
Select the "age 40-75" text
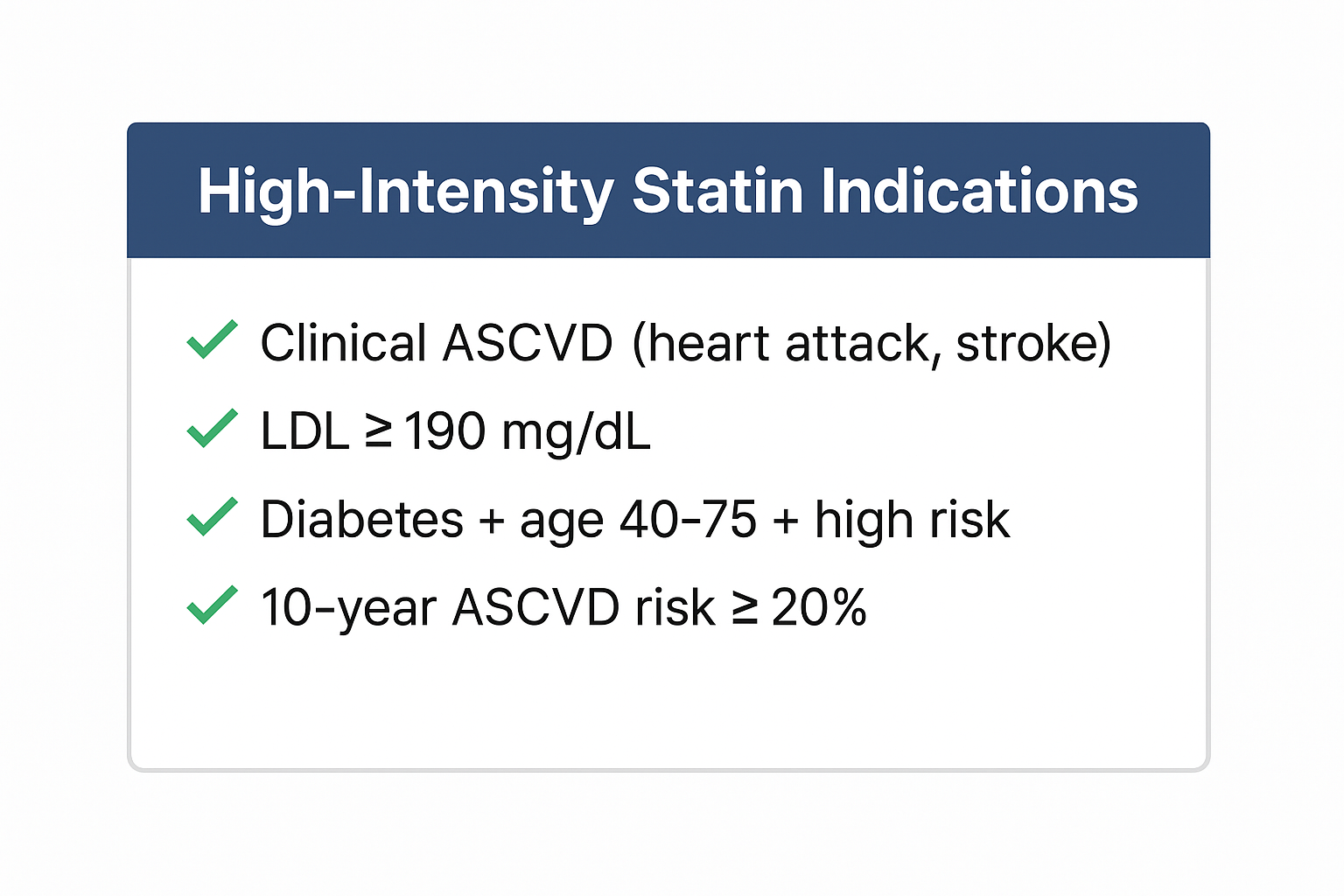(x=638, y=520)
